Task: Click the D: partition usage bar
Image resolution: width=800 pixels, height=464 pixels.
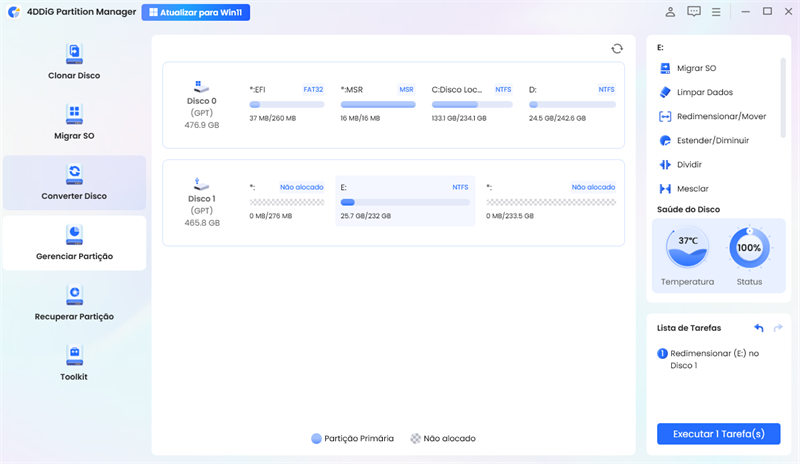Action: coord(571,104)
